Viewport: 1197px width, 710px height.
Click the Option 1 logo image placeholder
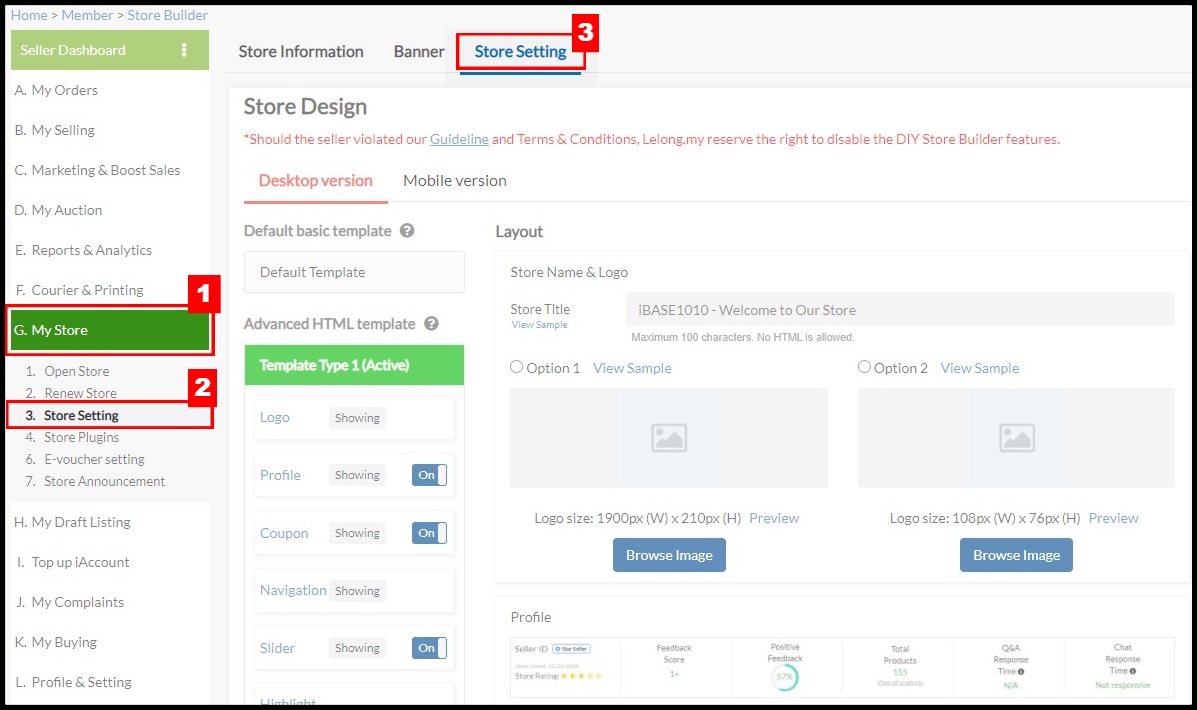click(x=669, y=437)
